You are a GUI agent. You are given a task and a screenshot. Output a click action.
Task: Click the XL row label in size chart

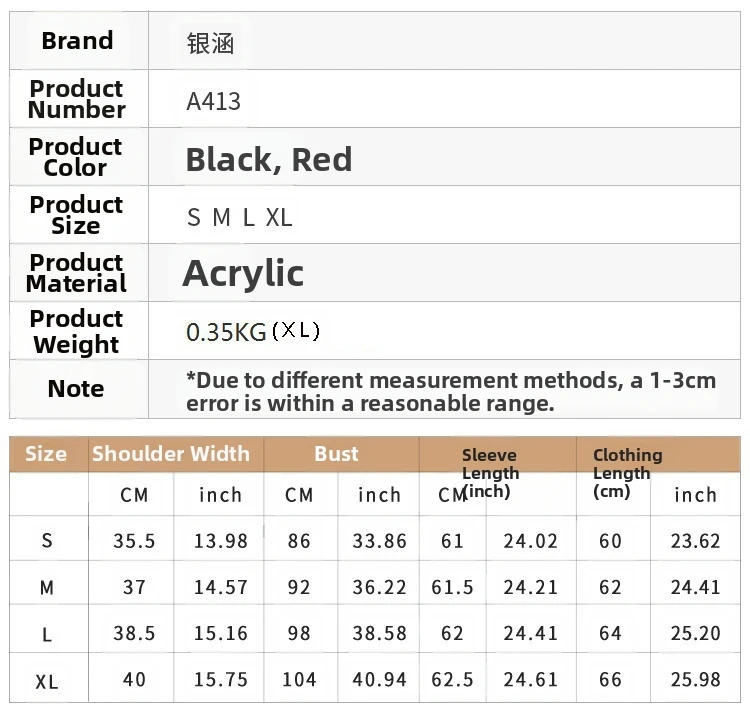[x=47, y=682]
